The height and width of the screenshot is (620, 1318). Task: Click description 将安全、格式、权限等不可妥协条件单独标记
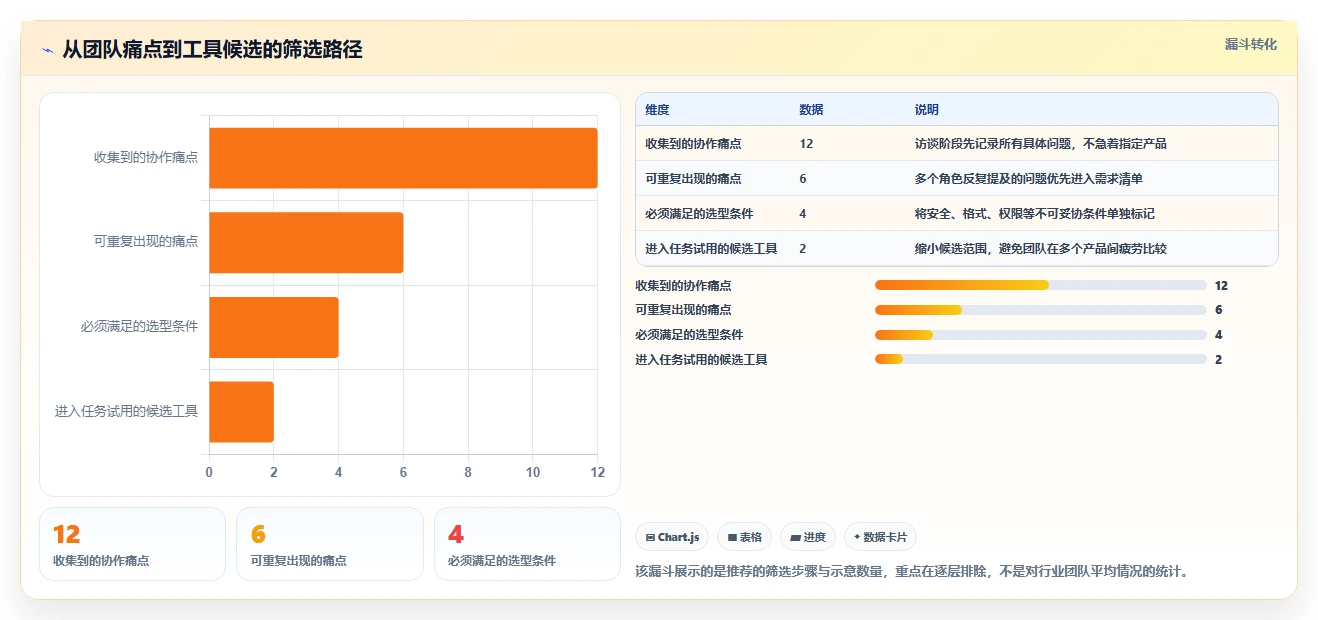[x=1035, y=214]
